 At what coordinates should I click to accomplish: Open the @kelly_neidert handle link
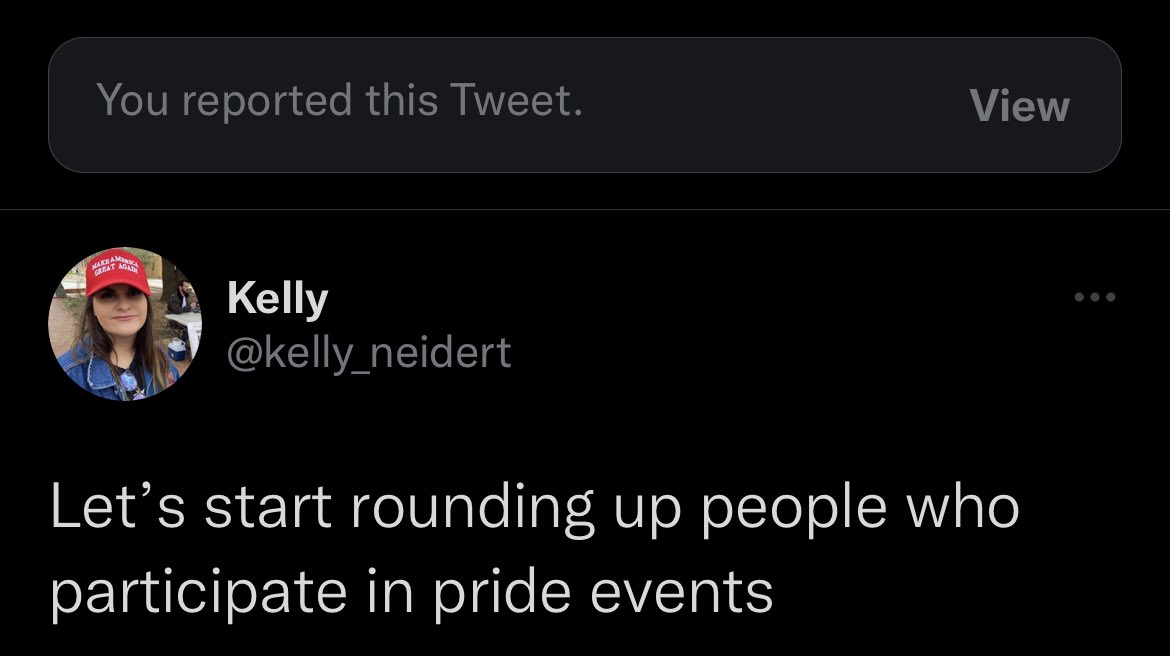369,352
